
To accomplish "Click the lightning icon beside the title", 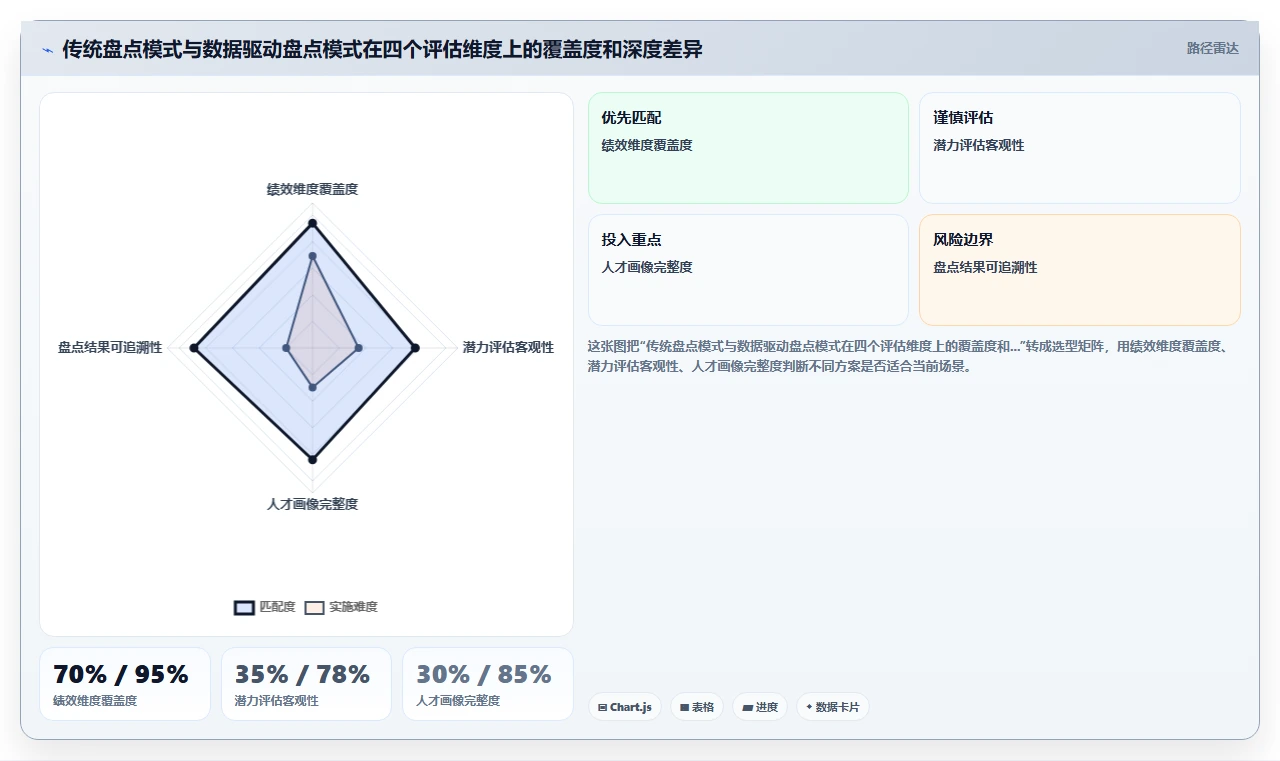I will pos(47,49).
